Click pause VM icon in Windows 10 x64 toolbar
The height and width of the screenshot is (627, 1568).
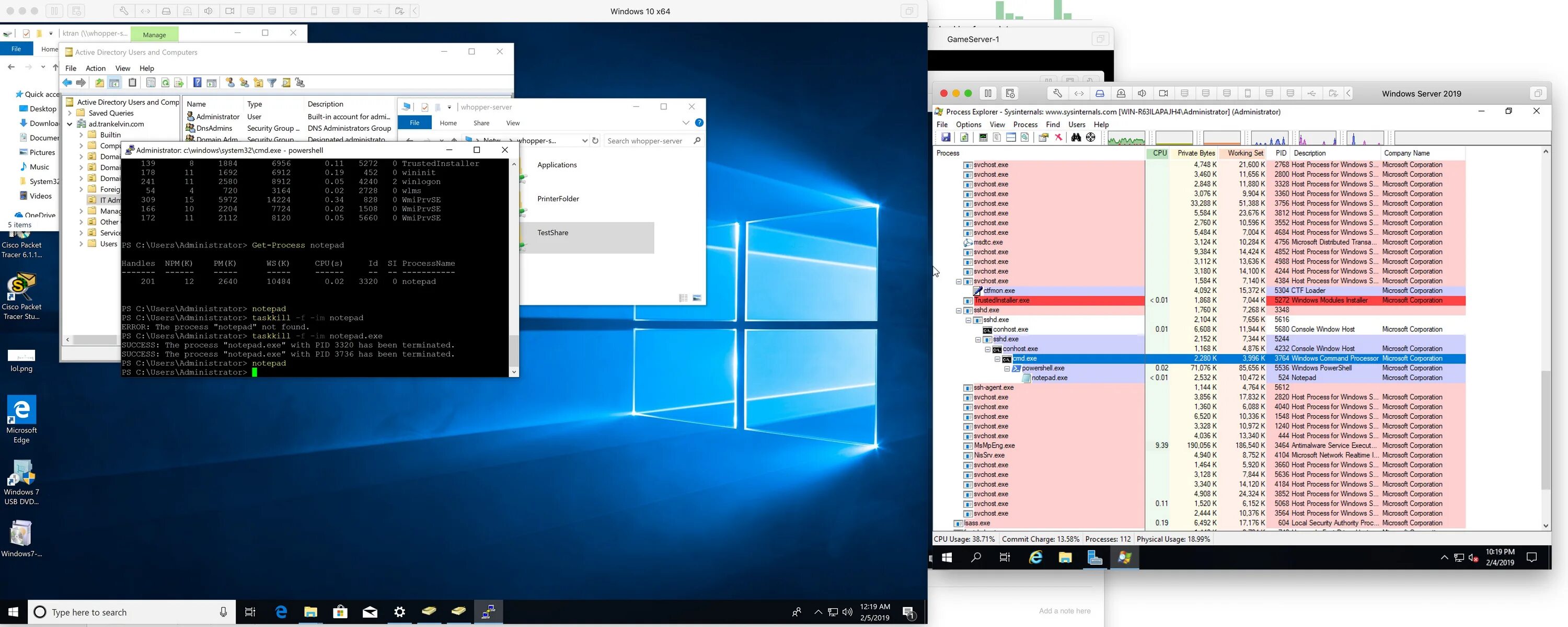54,11
